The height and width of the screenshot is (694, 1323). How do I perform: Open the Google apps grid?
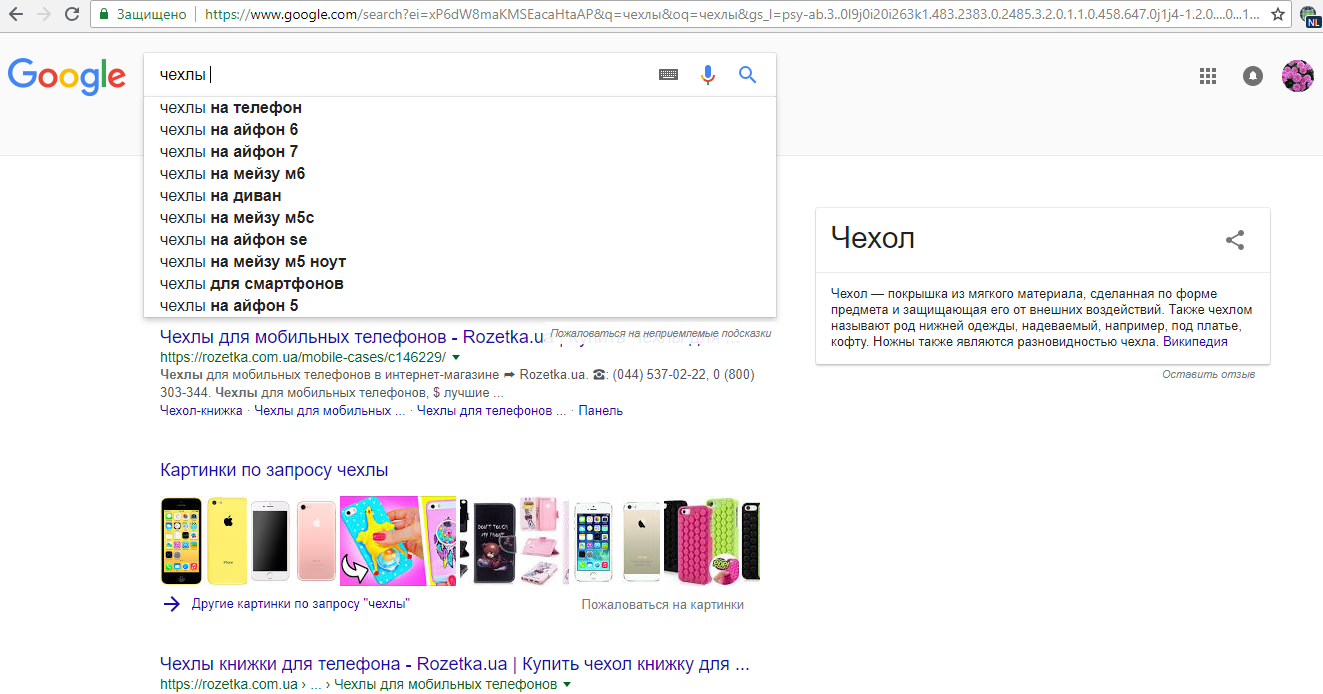tap(1208, 76)
